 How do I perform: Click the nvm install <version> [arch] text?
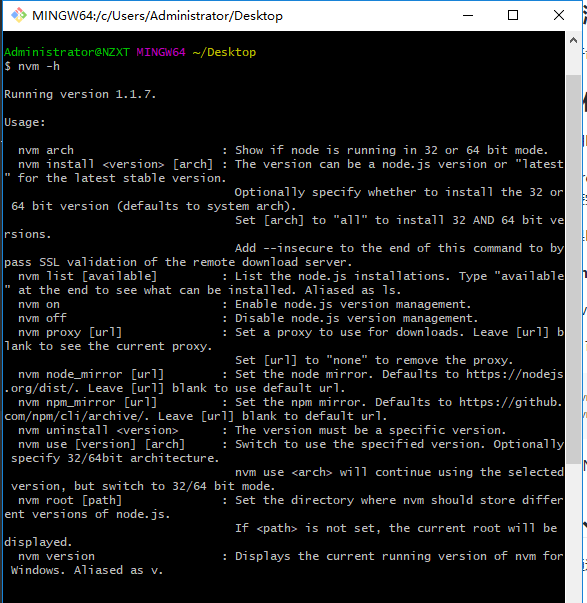pyautogui.click(x=115, y=164)
